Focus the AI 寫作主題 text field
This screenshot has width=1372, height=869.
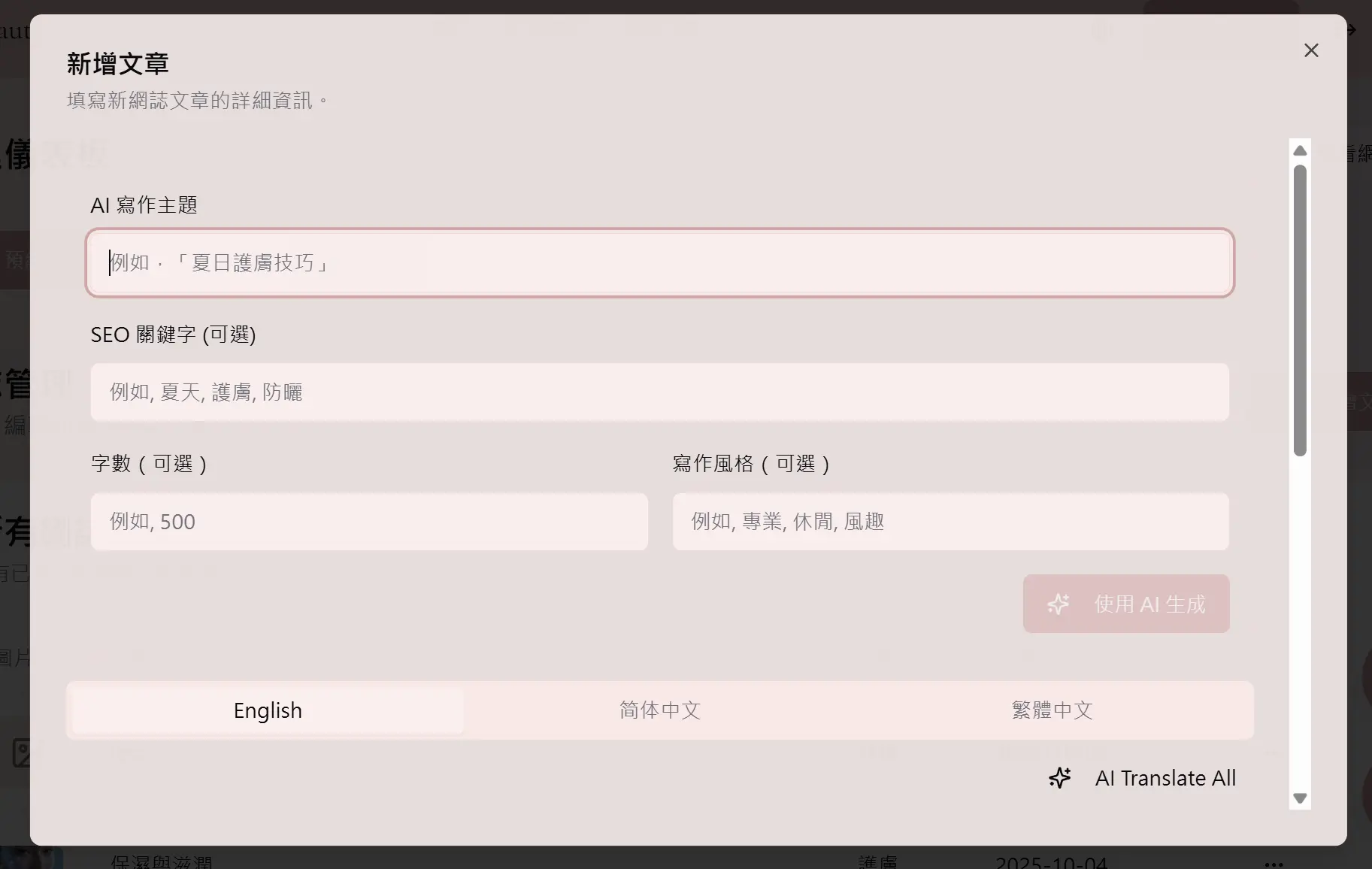[659, 262]
